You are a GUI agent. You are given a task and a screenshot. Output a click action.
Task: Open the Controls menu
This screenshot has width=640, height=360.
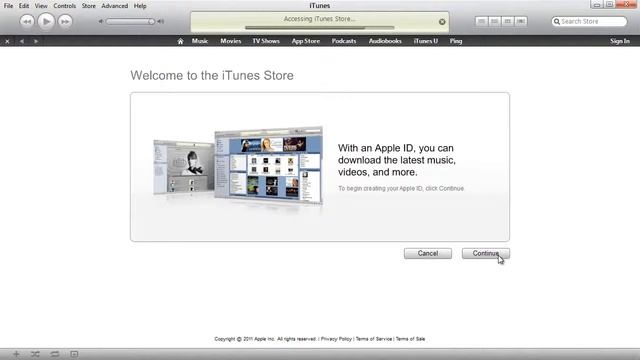pyautogui.click(x=64, y=6)
